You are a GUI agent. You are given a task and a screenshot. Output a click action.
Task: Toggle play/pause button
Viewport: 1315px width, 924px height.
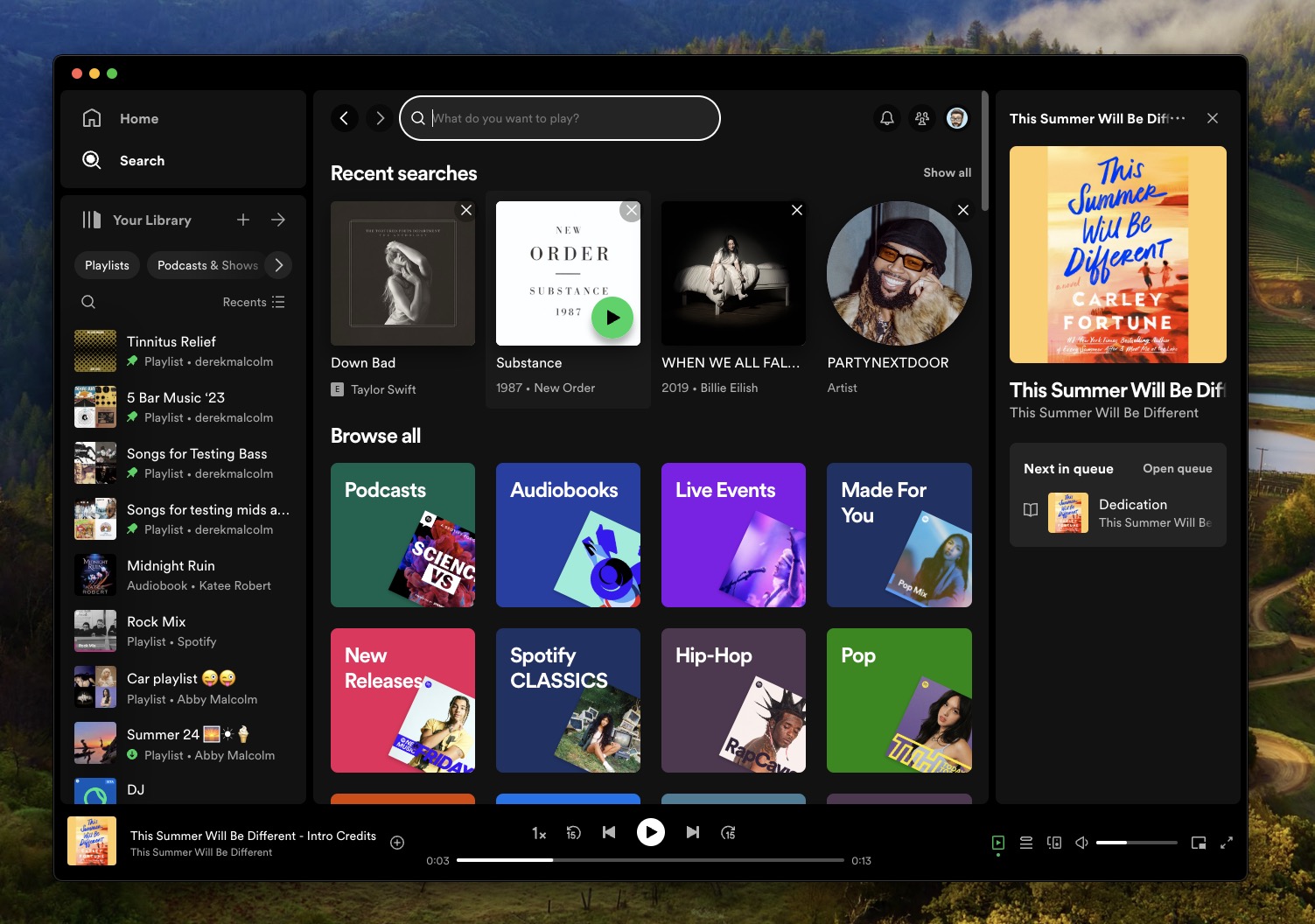[651, 832]
